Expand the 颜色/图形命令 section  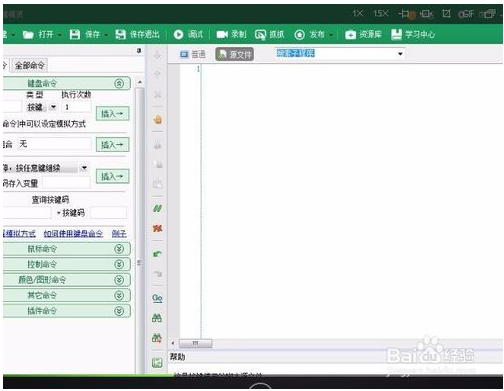pyautogui.click(x=119, y=280)
